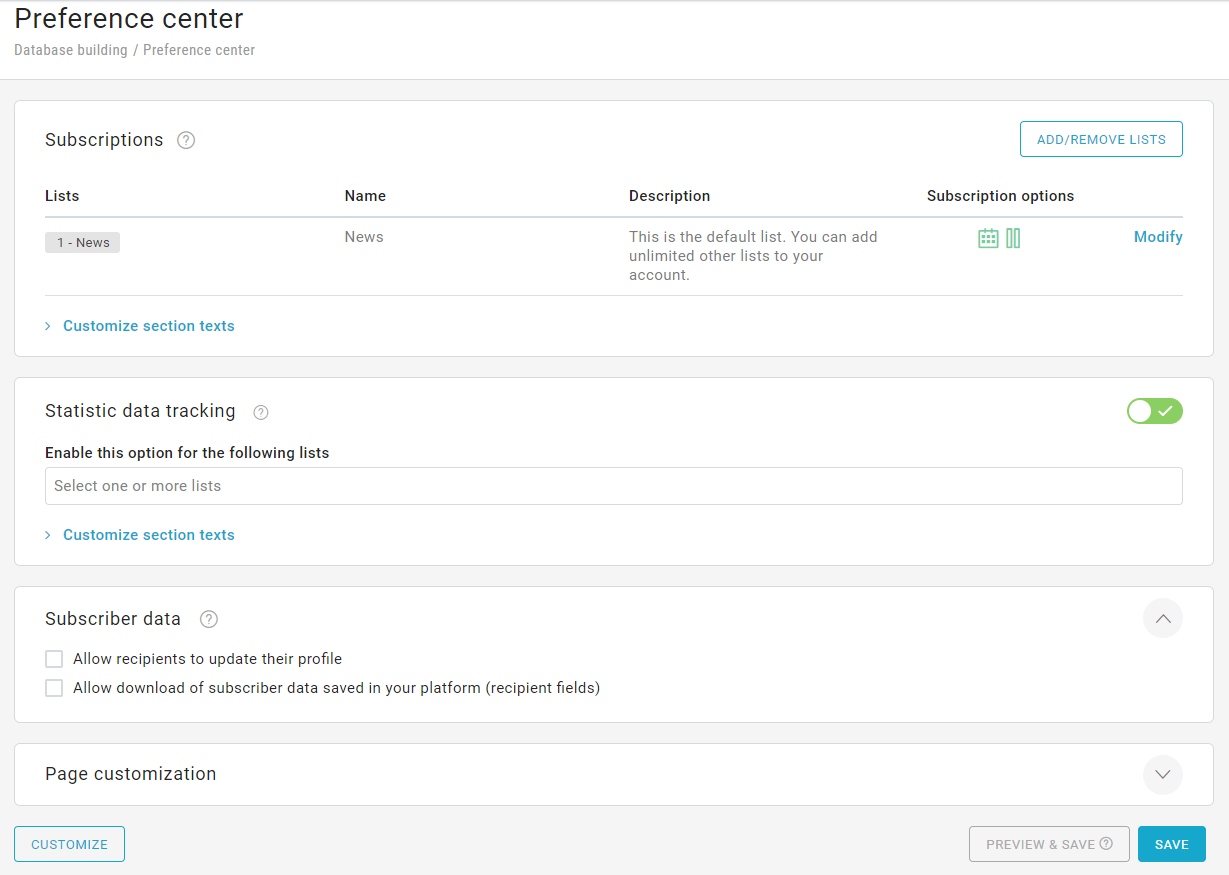Image resolution: width=1229 pixels, height=875 pixels.
Task: Click the 1 - News list tag
Action: (x=83, y=243)
